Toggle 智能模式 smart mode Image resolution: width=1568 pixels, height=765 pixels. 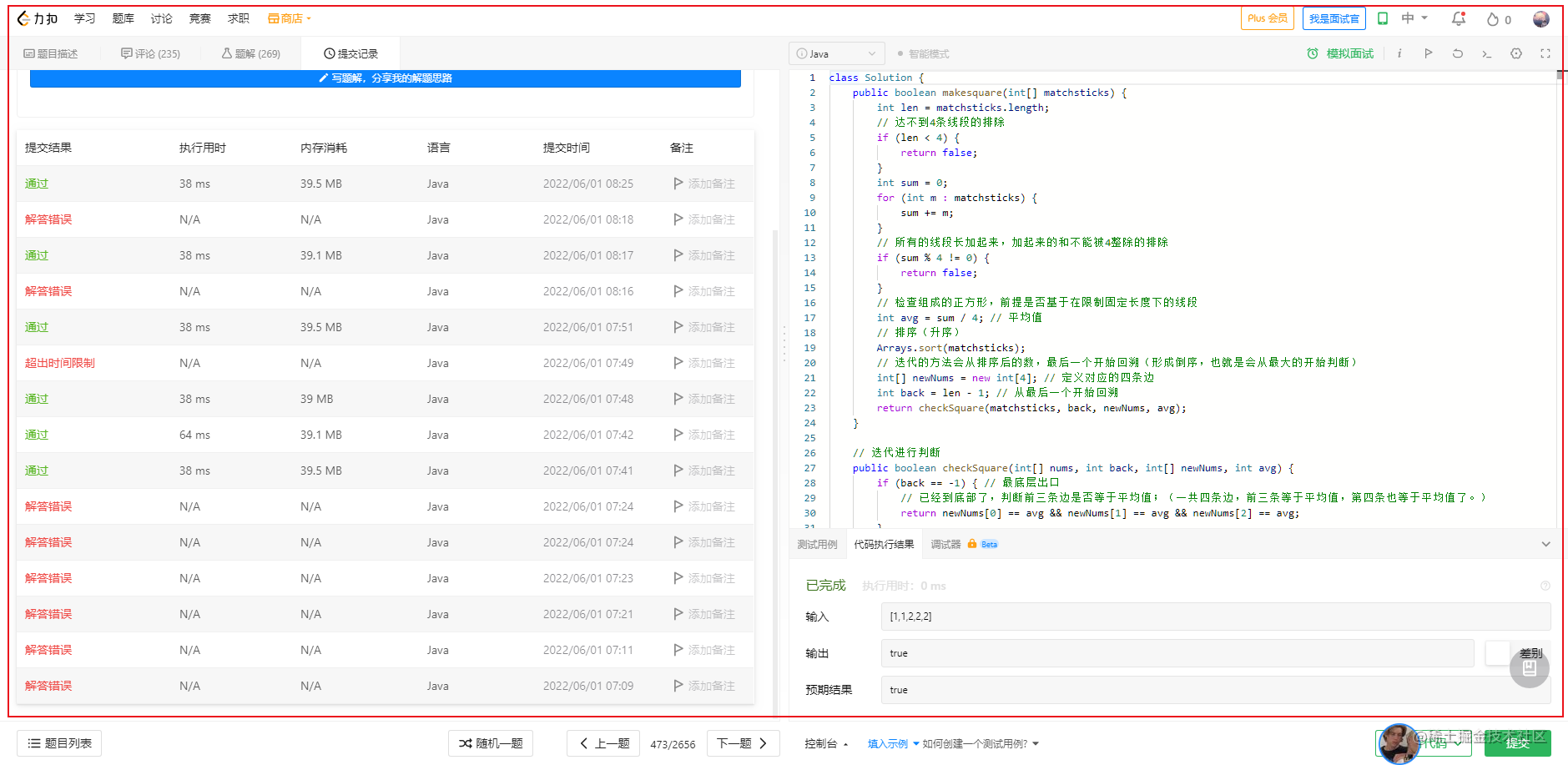[x=923, y=53]
